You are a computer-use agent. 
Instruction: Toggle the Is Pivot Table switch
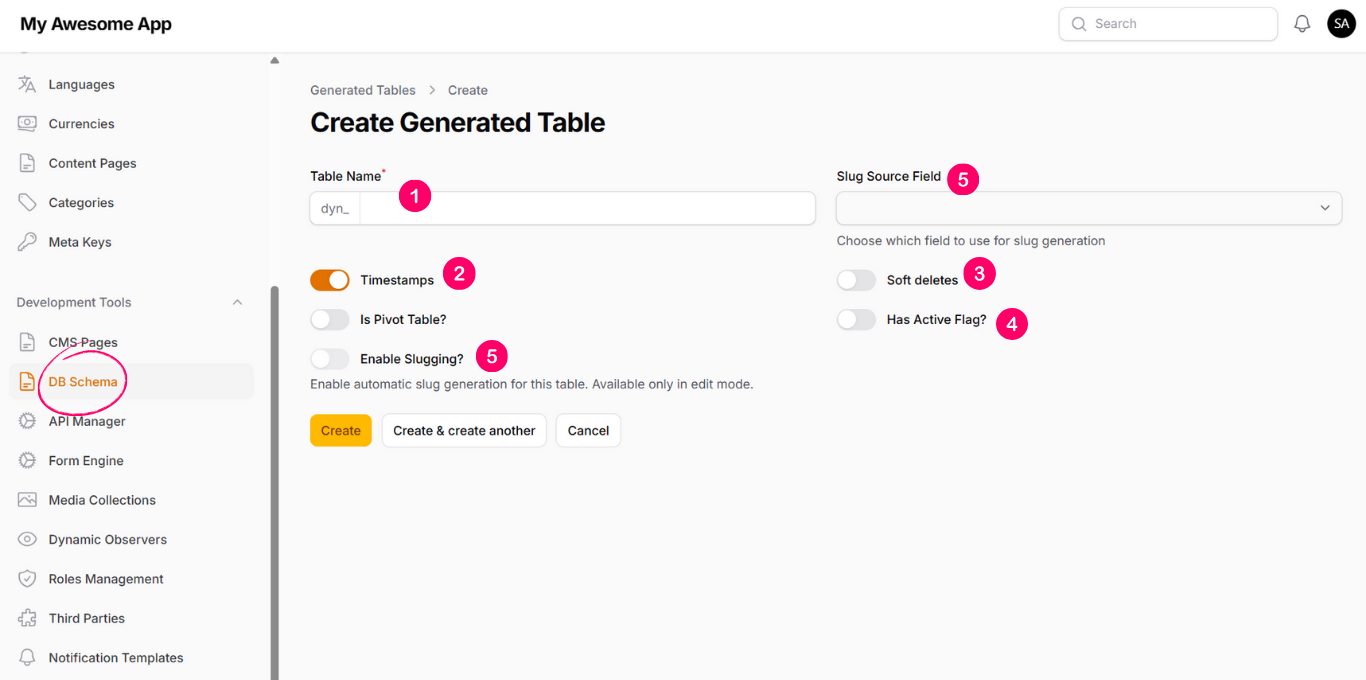[330, 320]
